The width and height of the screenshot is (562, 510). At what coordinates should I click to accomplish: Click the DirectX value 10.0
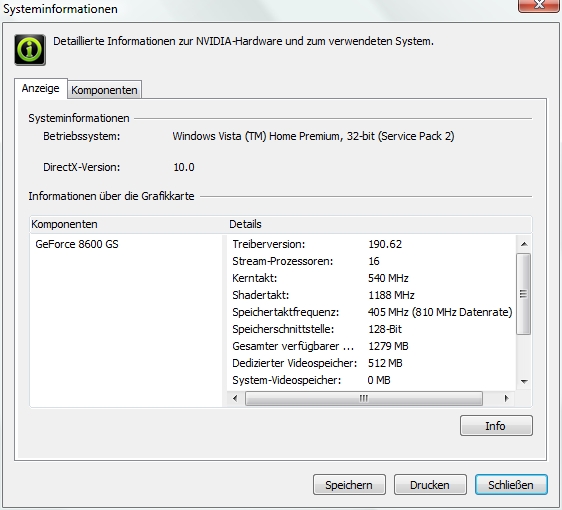point(184,167)
